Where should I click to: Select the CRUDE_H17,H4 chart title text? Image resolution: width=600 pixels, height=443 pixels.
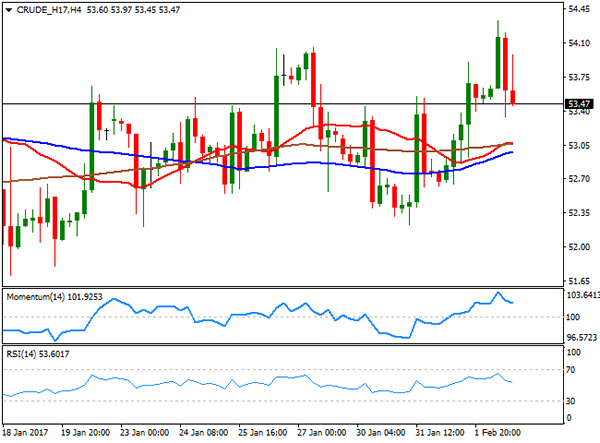tap(49, 10)
